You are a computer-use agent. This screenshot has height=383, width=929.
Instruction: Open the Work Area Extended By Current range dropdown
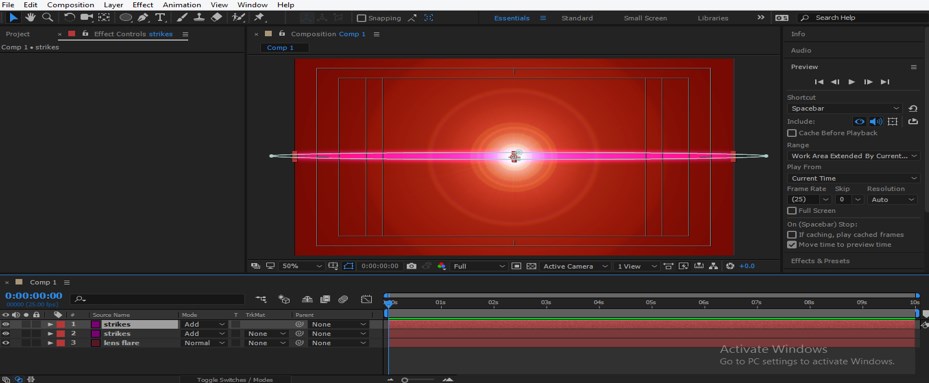(x=853, y=156)
